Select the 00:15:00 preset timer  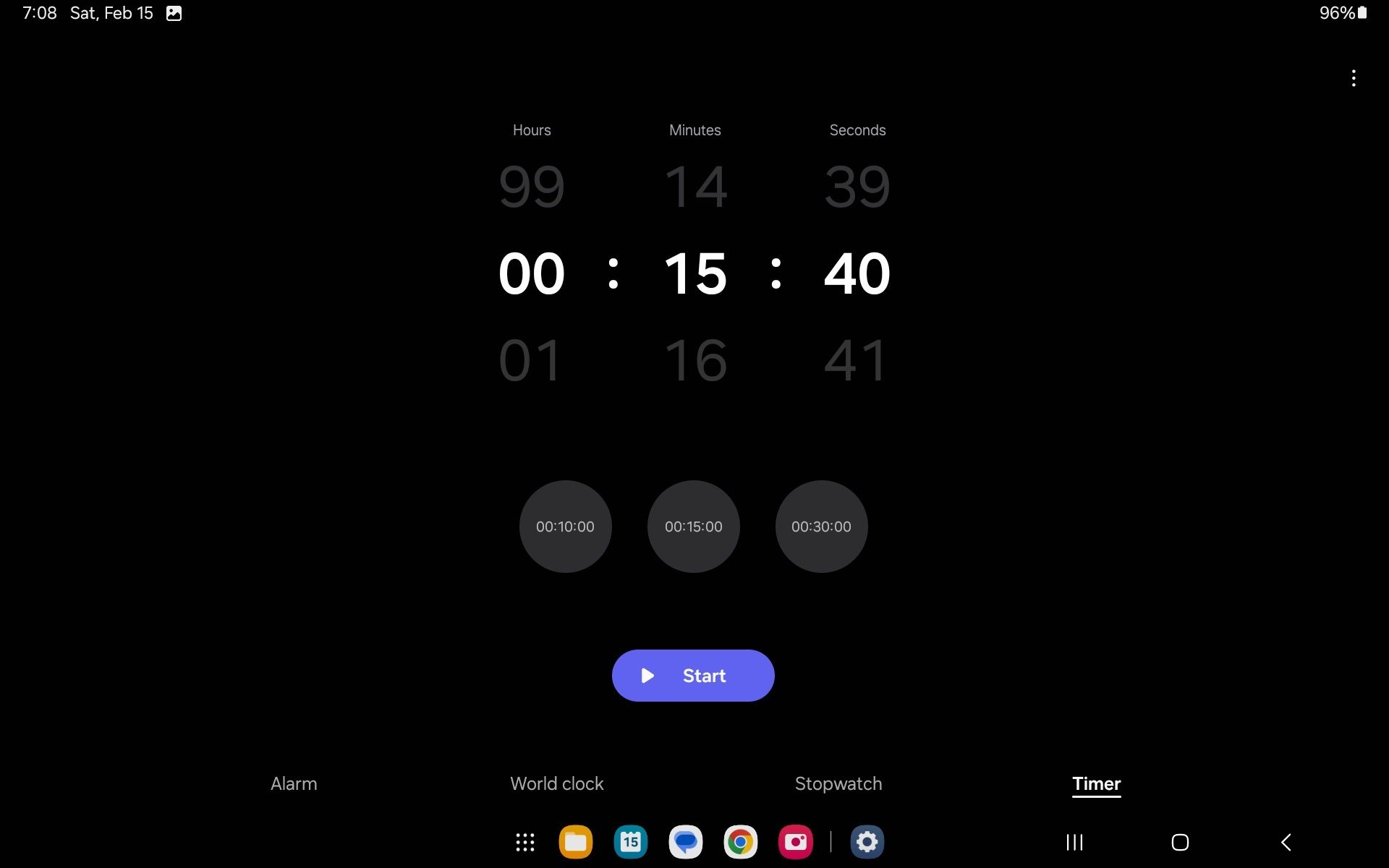694,526
